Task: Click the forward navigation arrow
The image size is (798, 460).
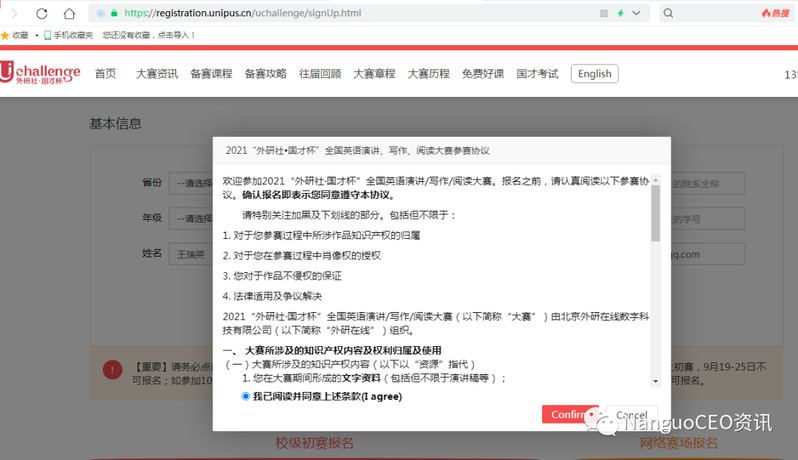Action: point(14,14)
